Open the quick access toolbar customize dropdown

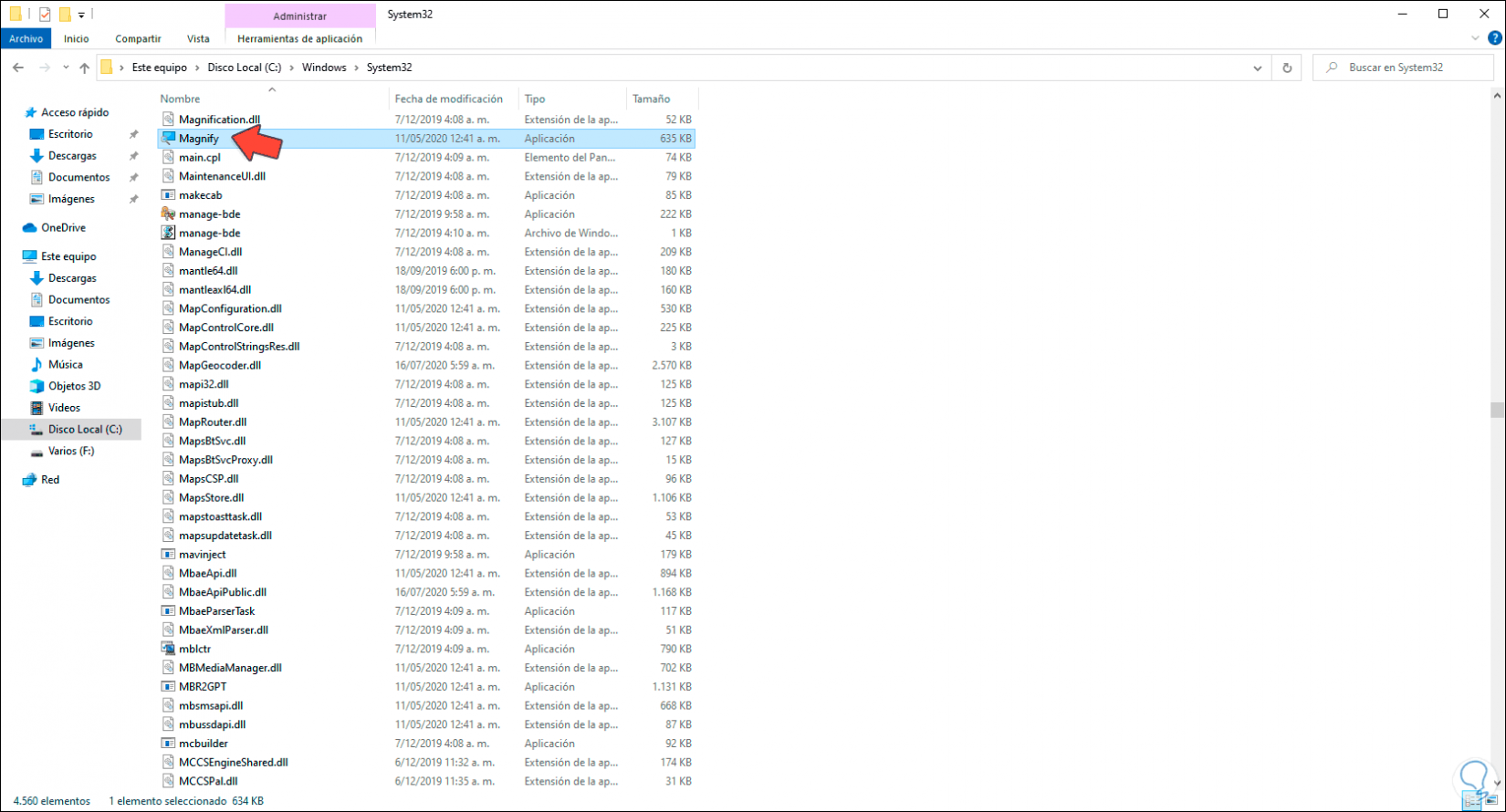click(81, 15)
